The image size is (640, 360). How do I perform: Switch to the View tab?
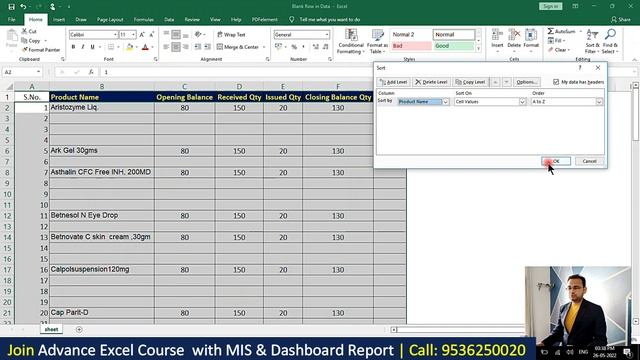tap(215, 20)
